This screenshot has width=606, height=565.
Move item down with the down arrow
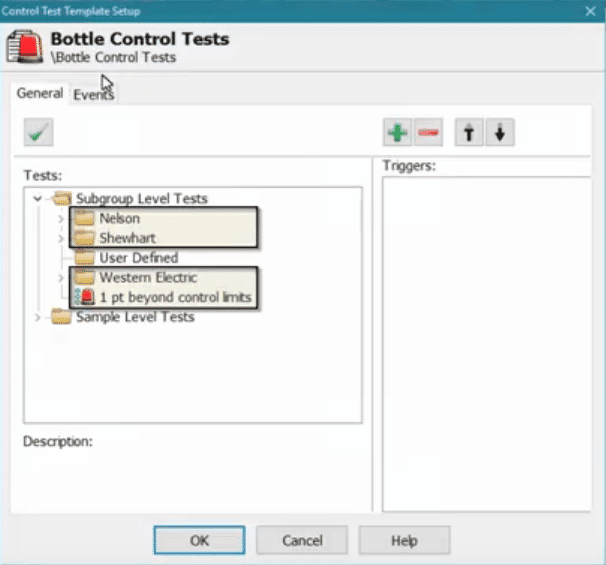tap(500, 132)
